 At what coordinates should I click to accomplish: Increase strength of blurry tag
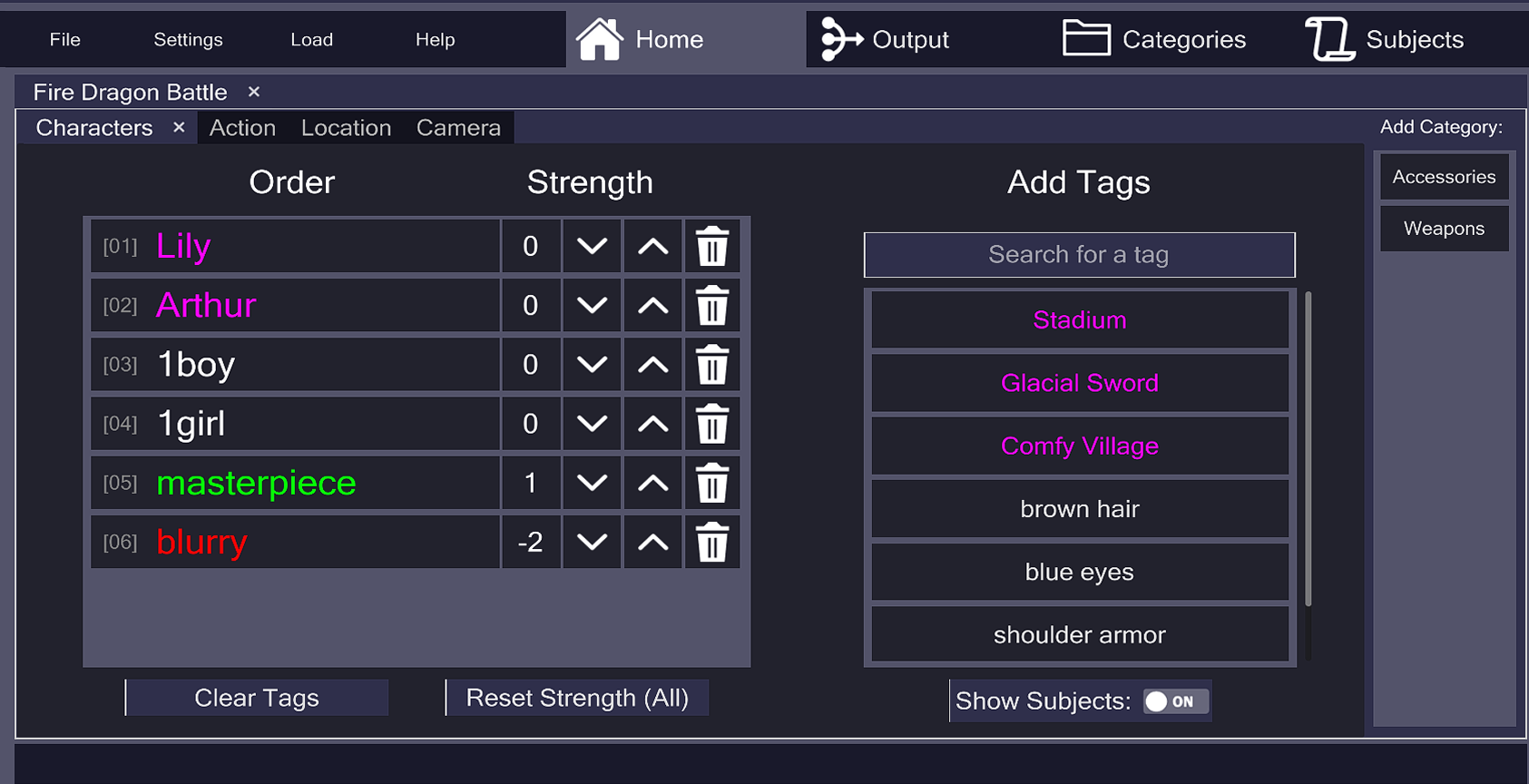[652, 542]
